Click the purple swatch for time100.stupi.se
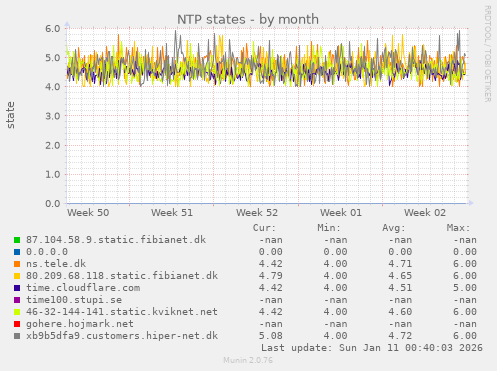The image size is (497, 371). (x=17, y=300)
